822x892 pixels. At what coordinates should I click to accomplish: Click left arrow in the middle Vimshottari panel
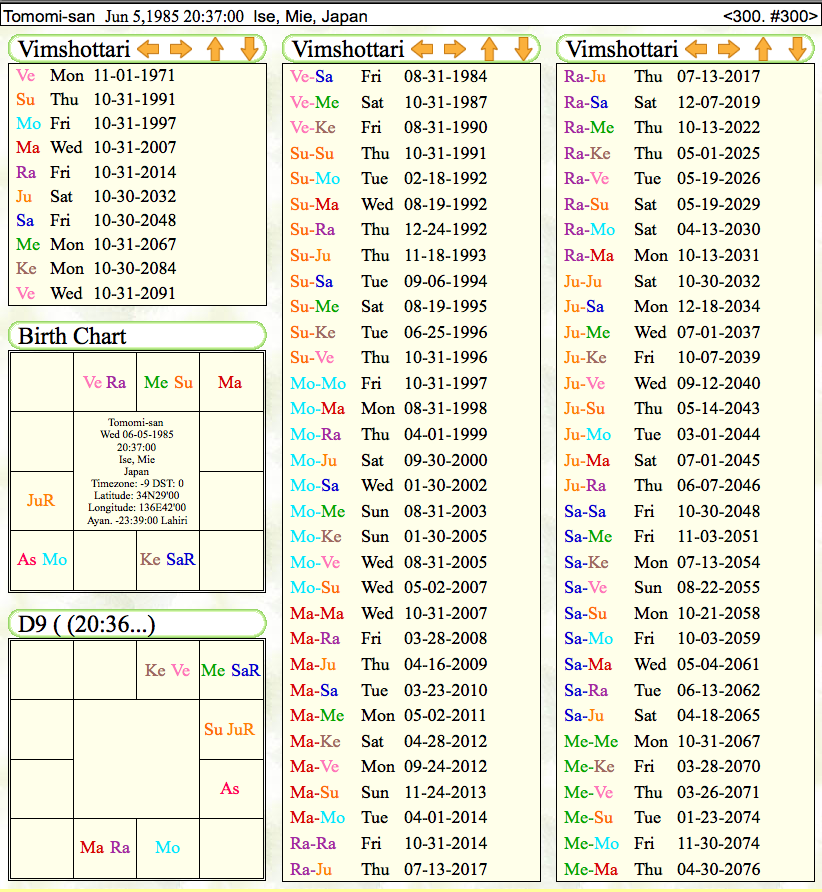tap(422, 49)
